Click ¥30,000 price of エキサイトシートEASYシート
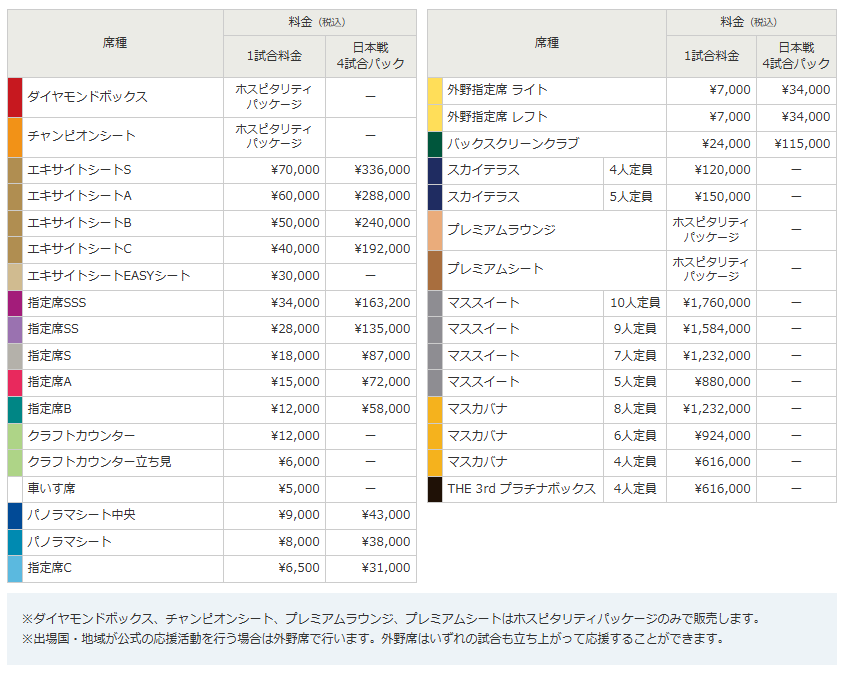Viewport: 849px width, 677px height. (295, 276)
